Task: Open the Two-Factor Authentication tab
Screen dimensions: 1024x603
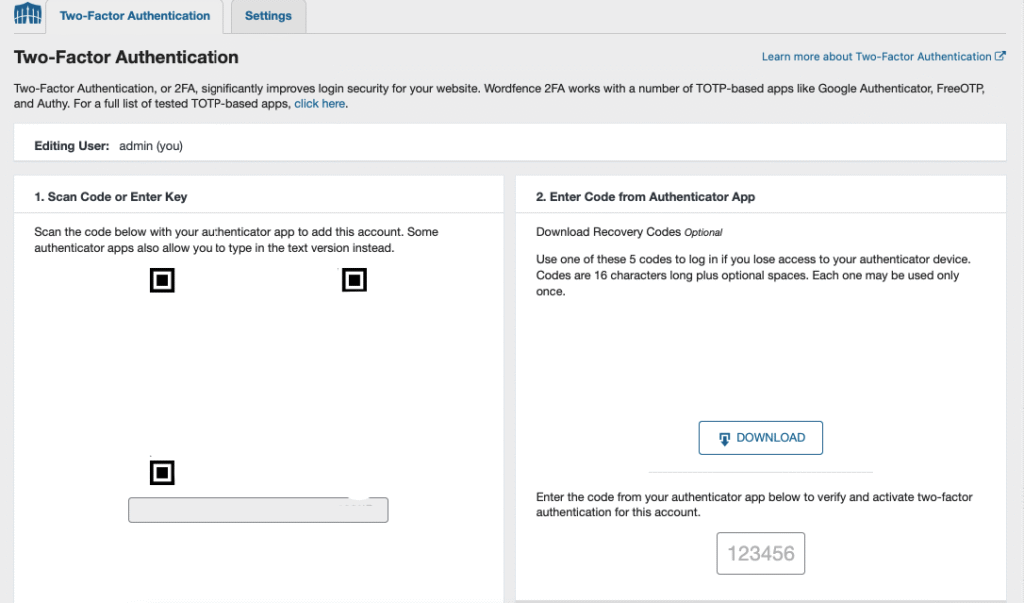Action: pos(135,16)
